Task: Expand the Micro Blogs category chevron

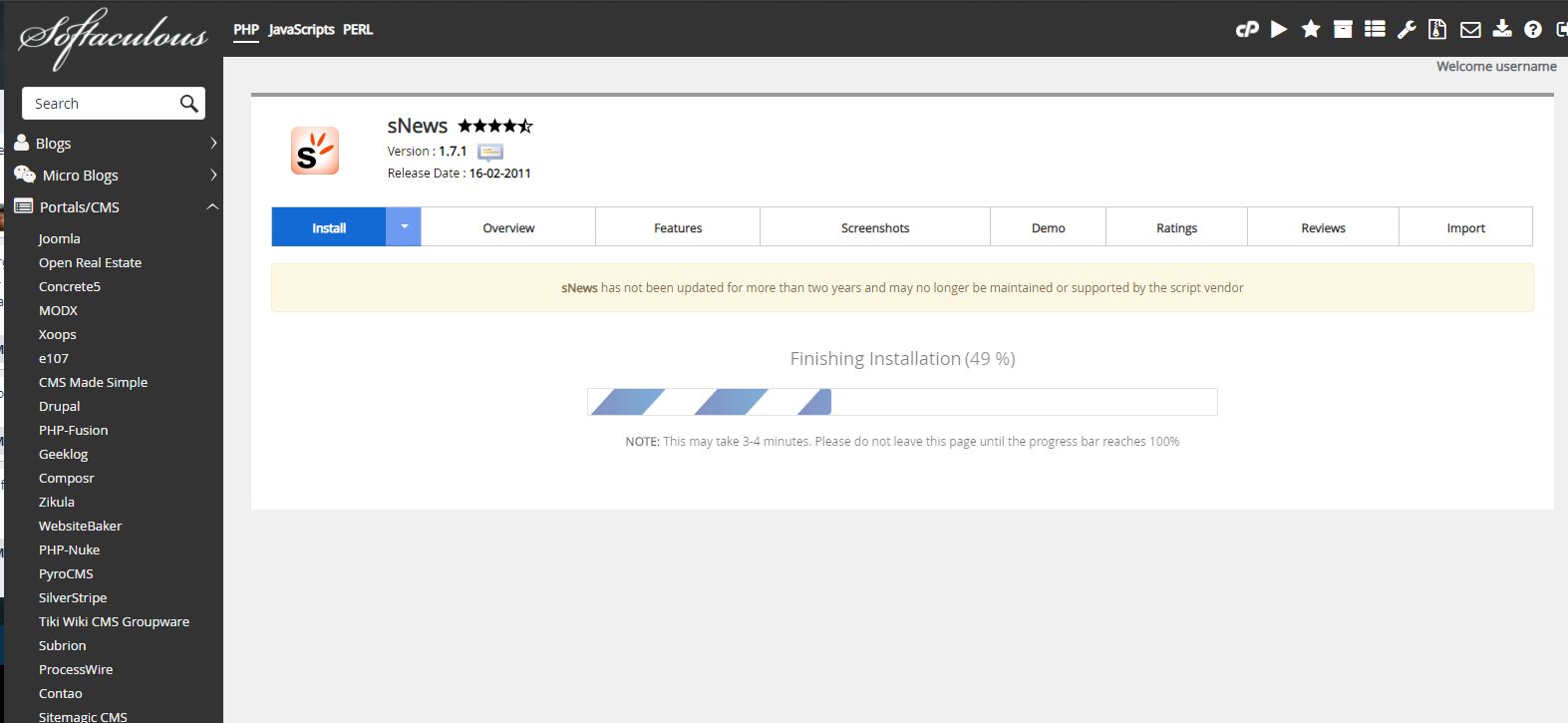Action: pyautogui.click(x=213, y=176)
